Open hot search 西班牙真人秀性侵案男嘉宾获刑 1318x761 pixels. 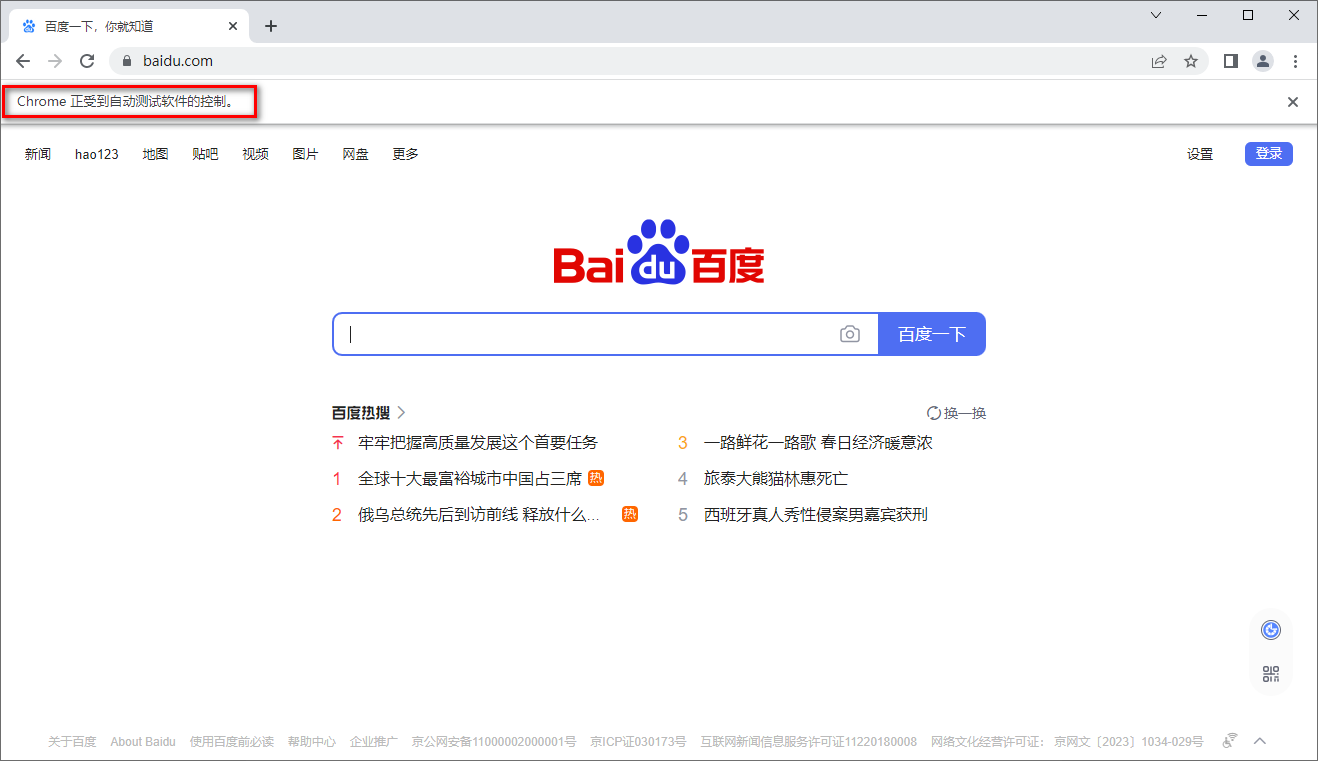pyautogui.click(x=816, y=515)
